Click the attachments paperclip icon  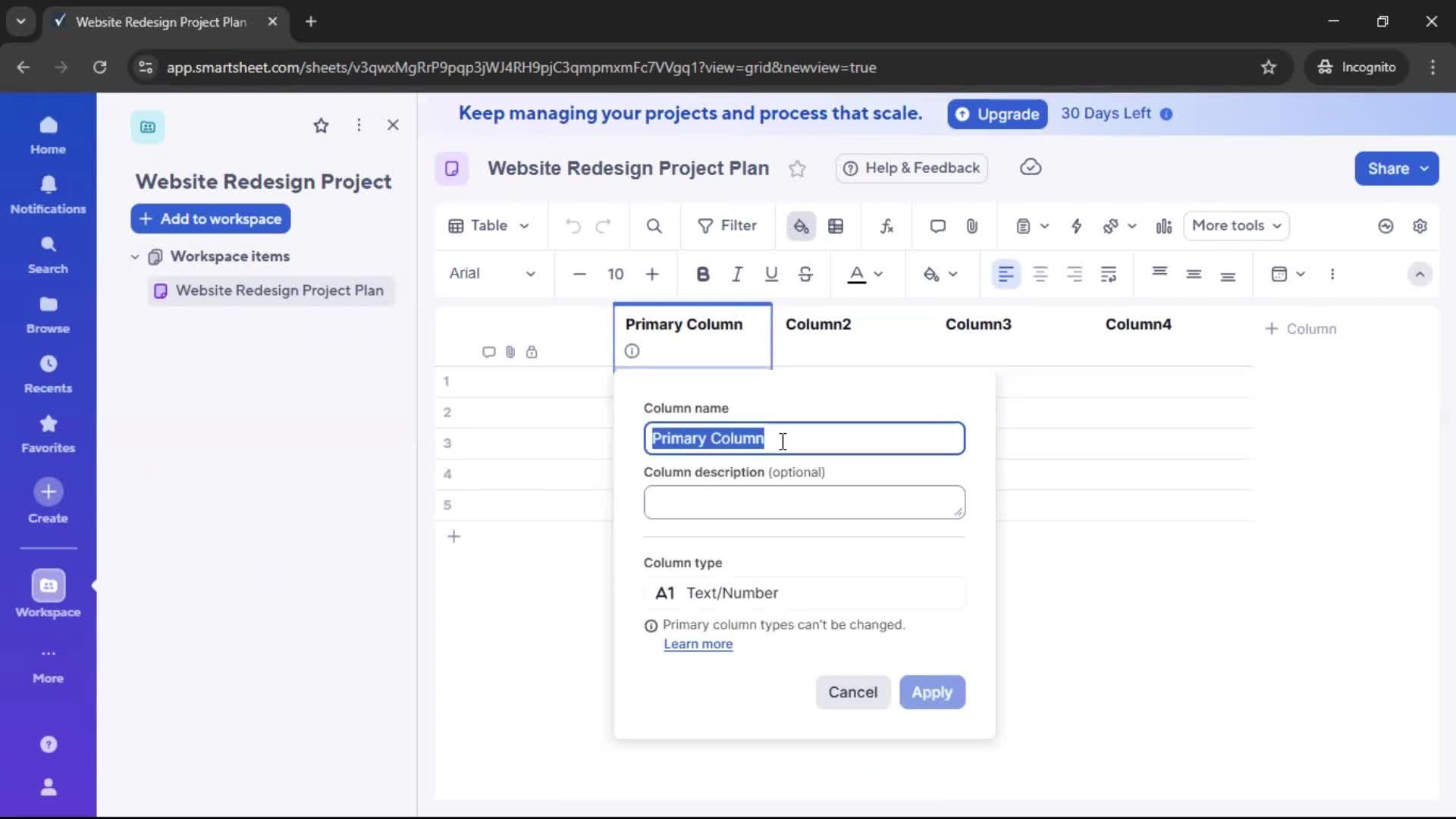pos(972,226)
